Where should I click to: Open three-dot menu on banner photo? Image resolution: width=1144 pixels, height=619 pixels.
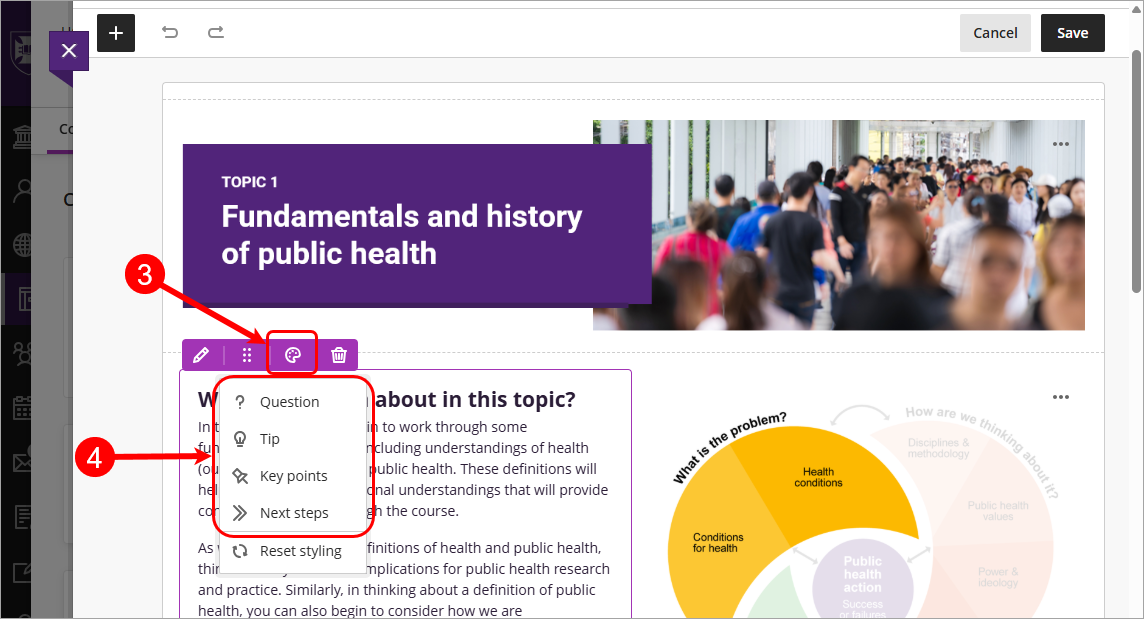(x=1061, y=144)
